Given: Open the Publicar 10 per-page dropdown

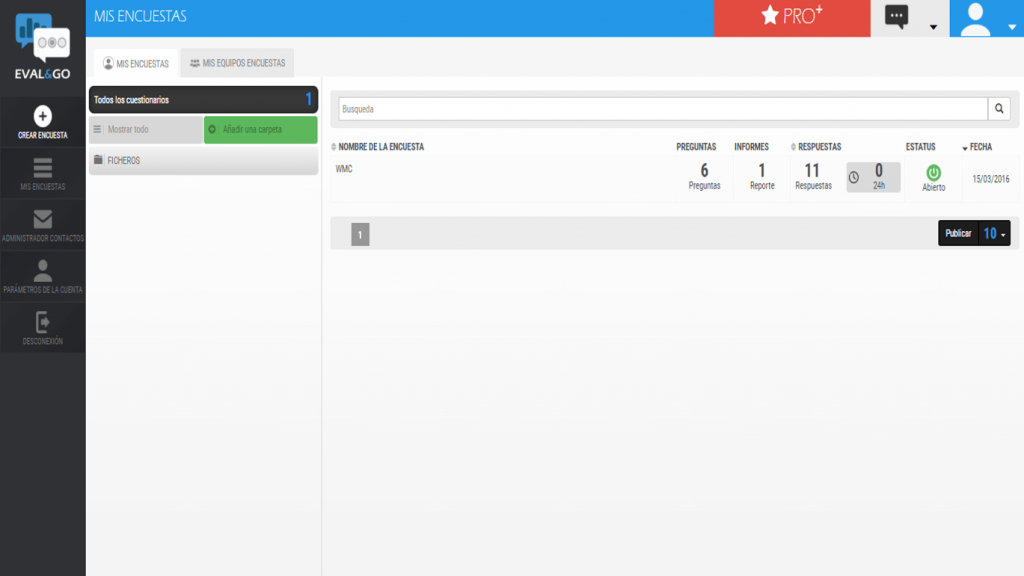Looking at the screenshot, I should pos(994,233).
